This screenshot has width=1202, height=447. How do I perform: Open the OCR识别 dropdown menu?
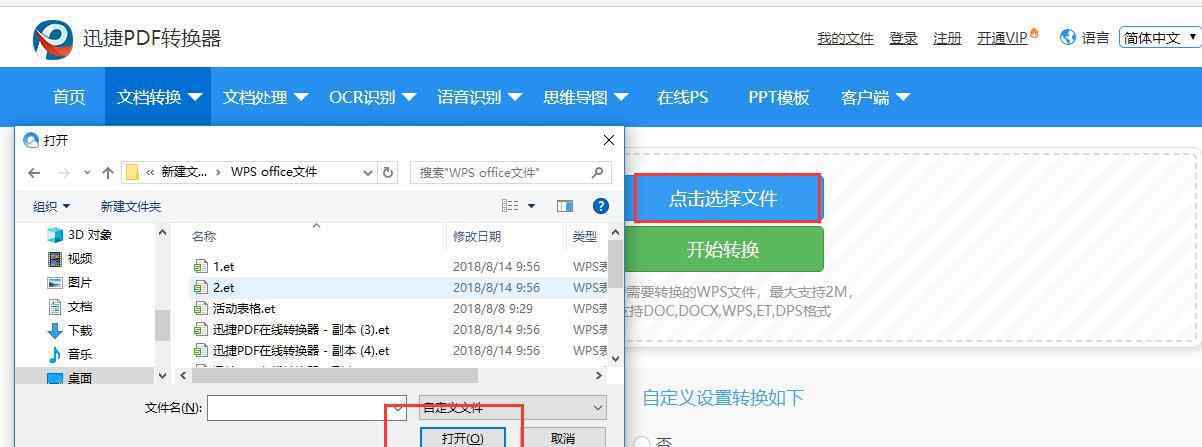coord(372,97)
